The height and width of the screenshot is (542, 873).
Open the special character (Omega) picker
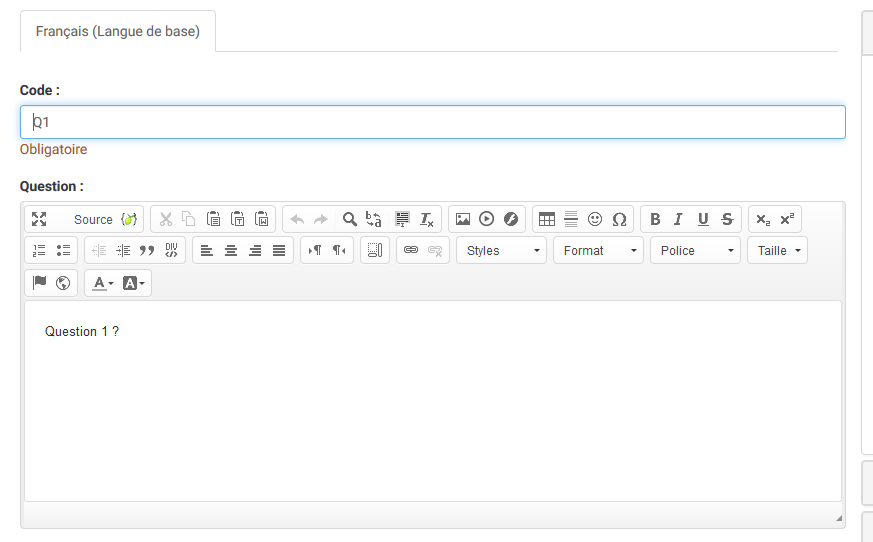tap(619, 219)
